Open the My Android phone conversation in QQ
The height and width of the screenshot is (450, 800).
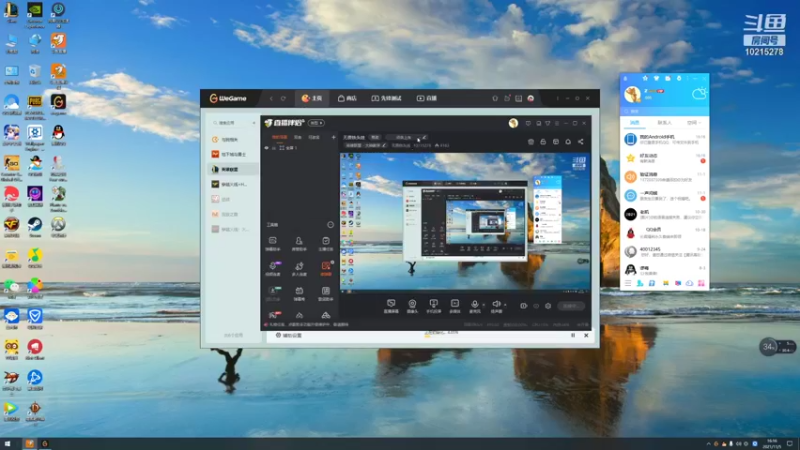[x=664, y=139]
